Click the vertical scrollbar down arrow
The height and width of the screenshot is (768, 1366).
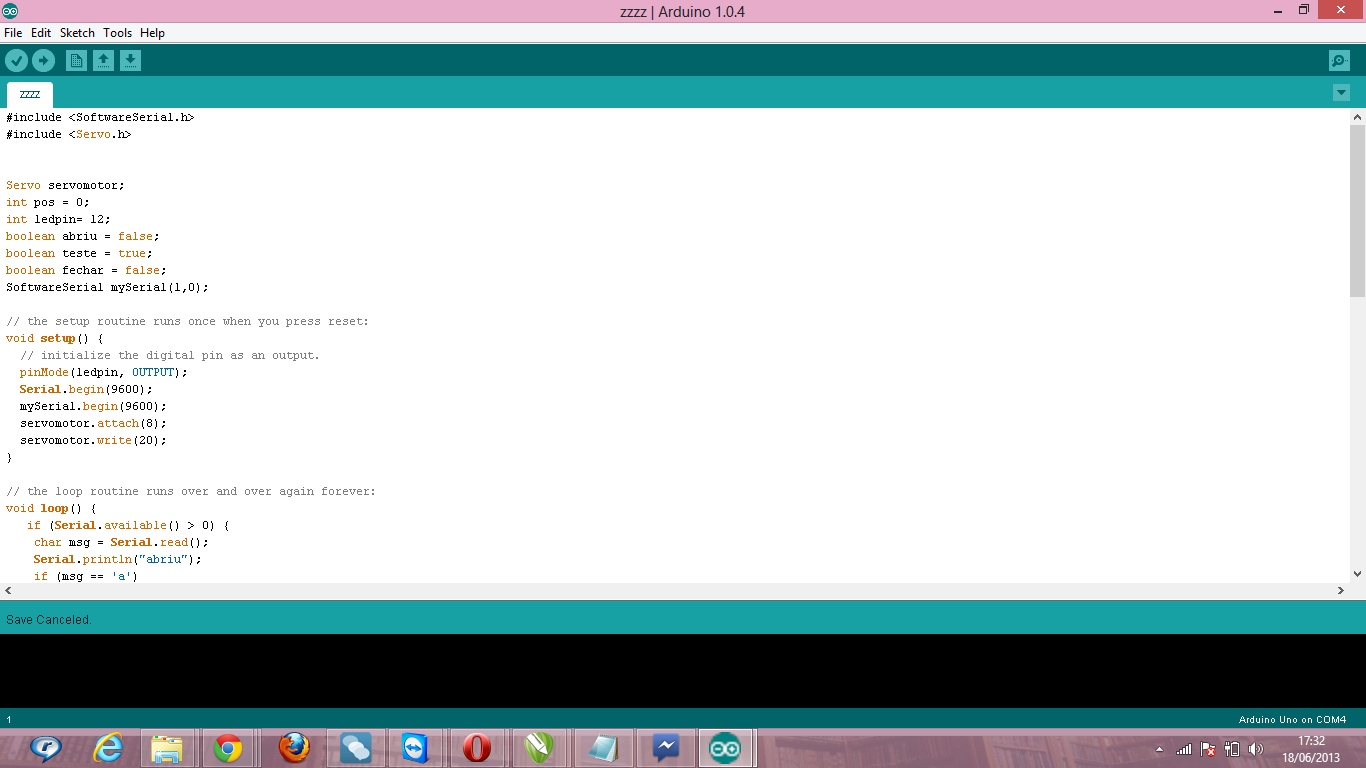[x=1357, y=574]
